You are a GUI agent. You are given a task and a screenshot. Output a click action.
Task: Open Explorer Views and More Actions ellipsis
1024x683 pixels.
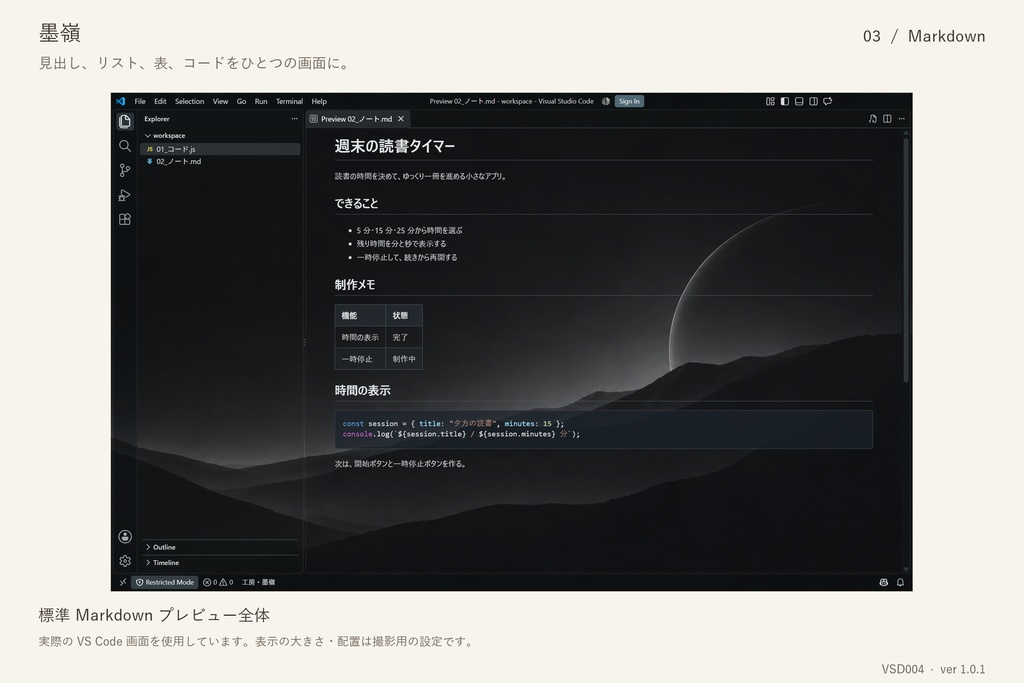click(295, 119)
